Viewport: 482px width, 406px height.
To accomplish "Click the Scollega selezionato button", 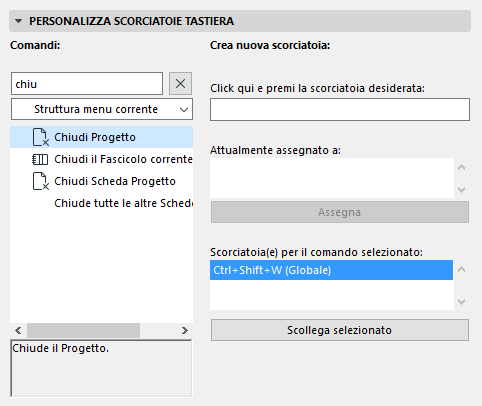I will [340, 330].
